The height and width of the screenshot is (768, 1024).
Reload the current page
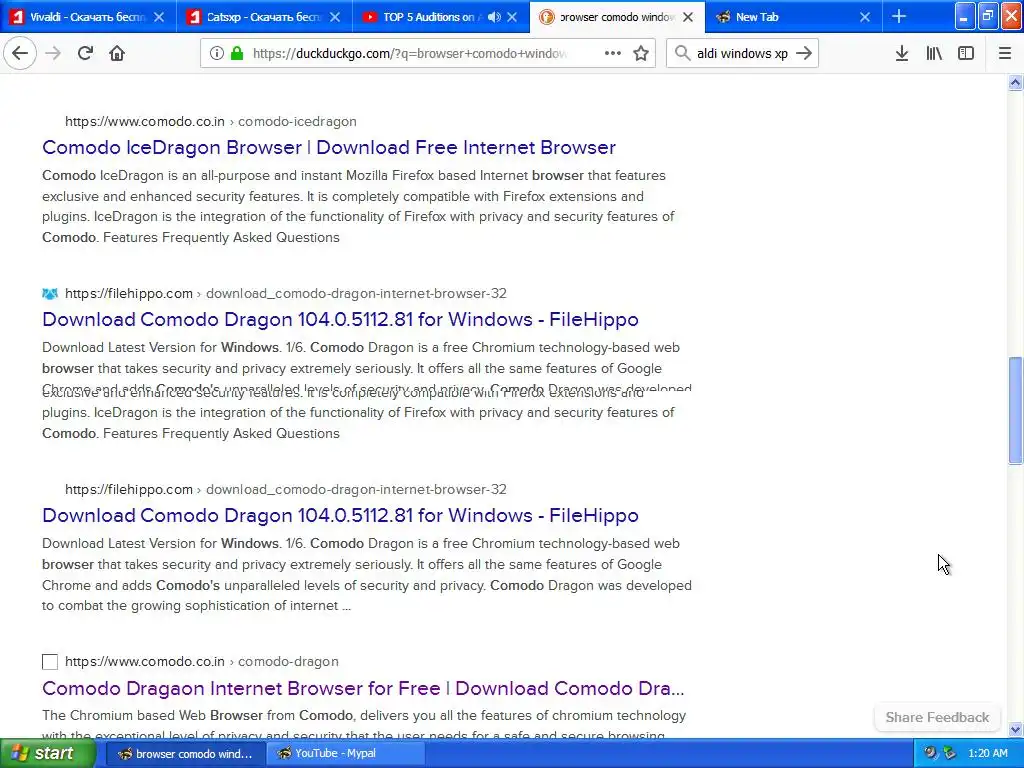(85, 54)
